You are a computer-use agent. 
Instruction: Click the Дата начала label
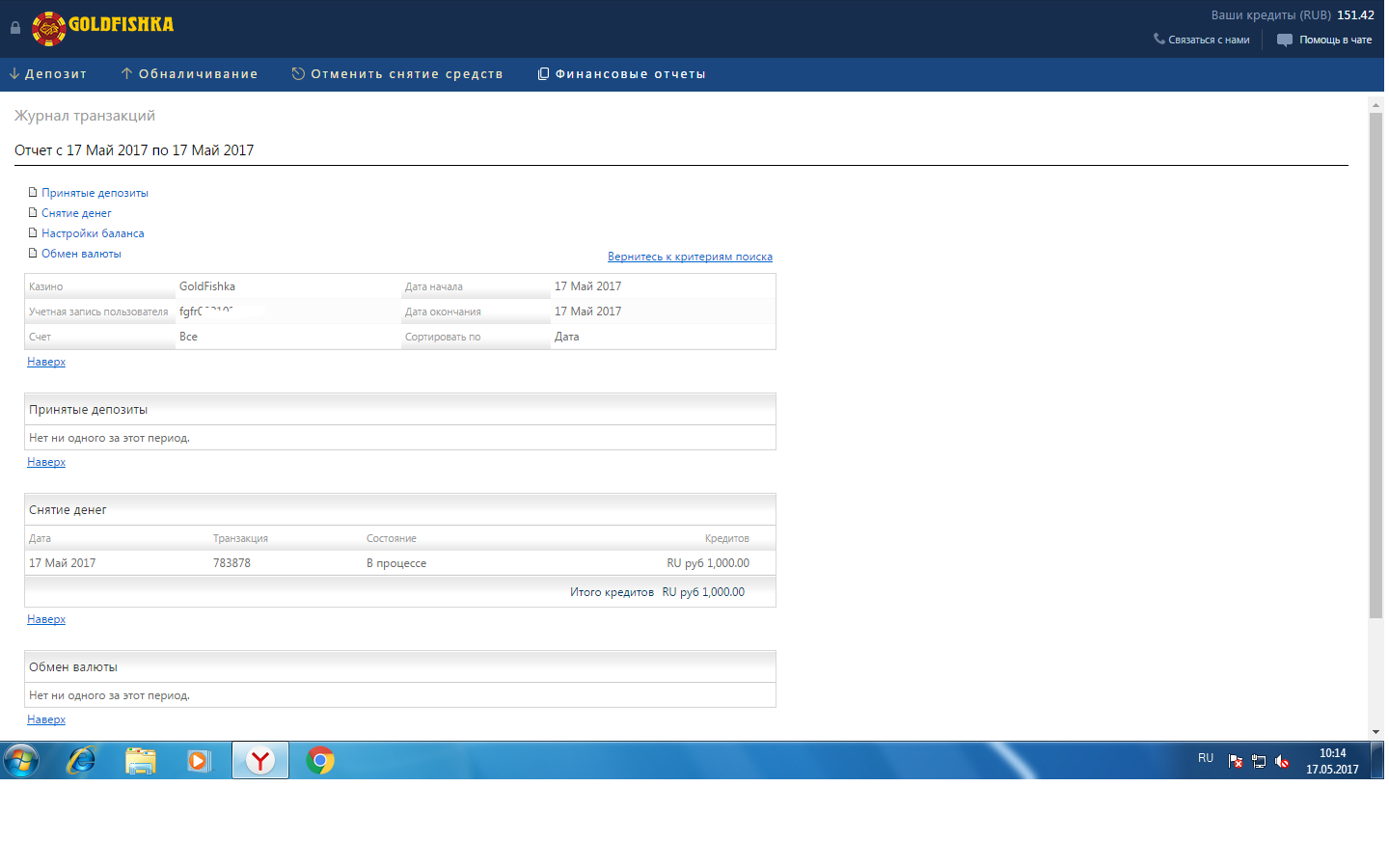[x=434, y=286]
